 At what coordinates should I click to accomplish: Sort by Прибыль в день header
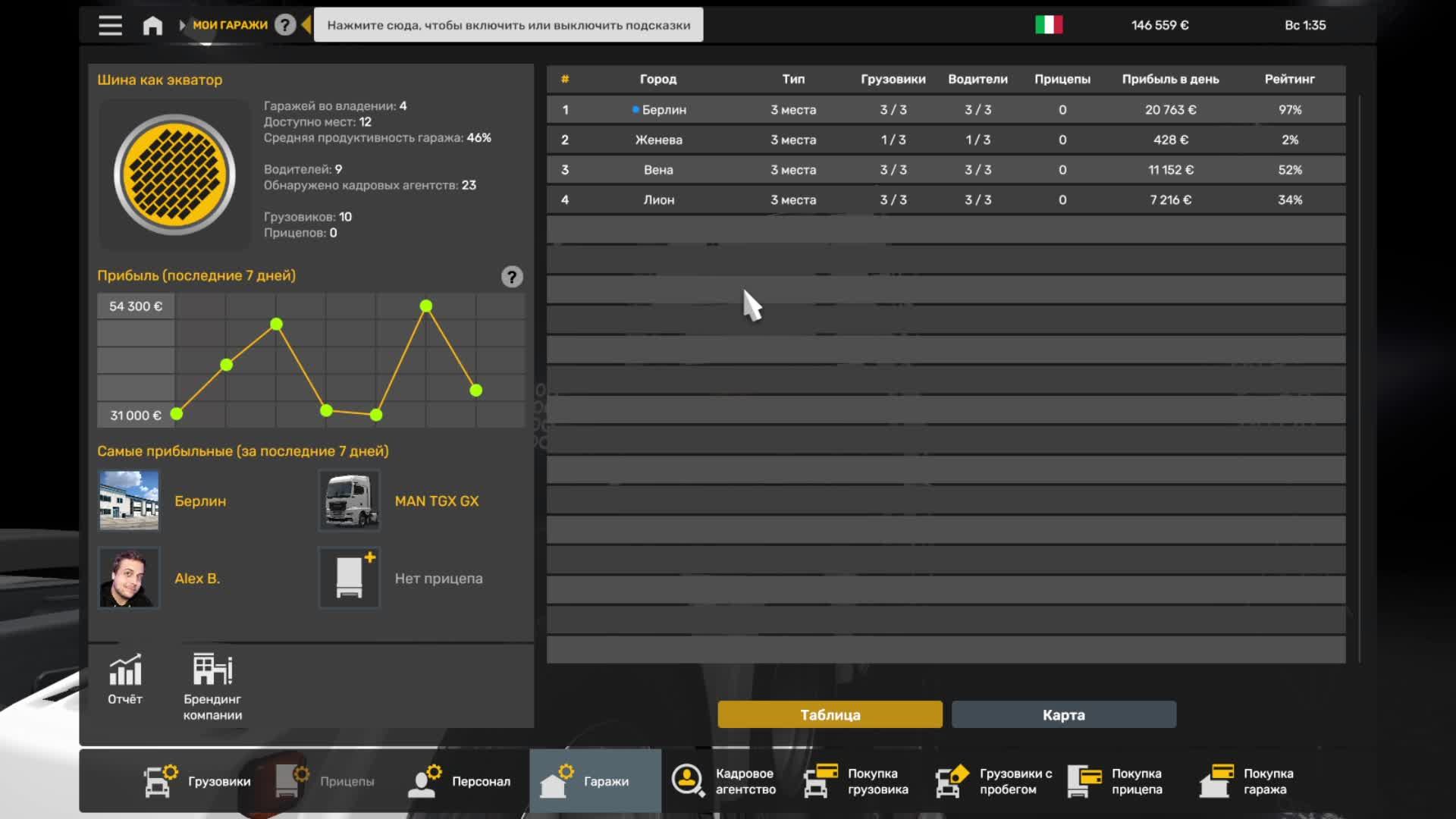1170,79
